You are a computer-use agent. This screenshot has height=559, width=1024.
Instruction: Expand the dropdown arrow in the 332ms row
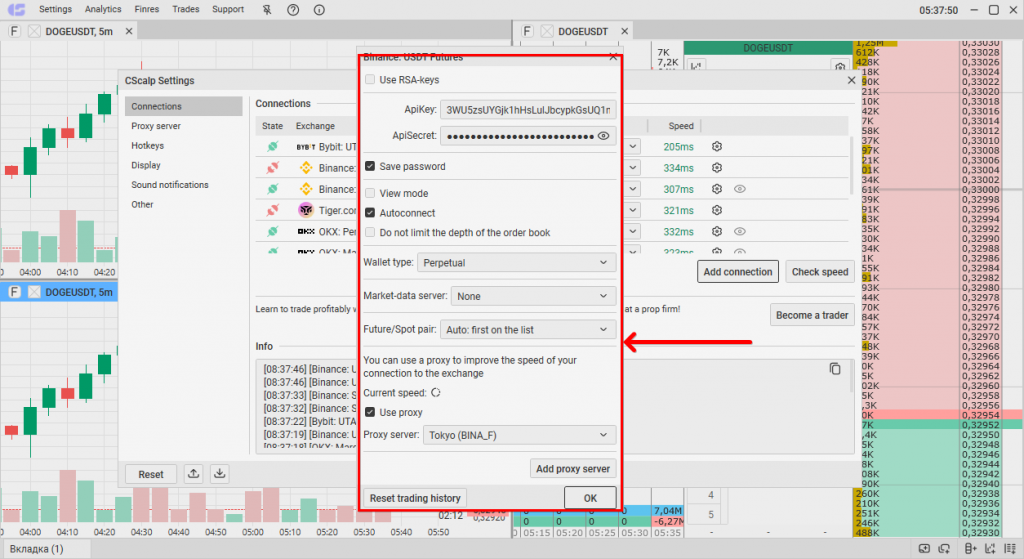[632, 231]
